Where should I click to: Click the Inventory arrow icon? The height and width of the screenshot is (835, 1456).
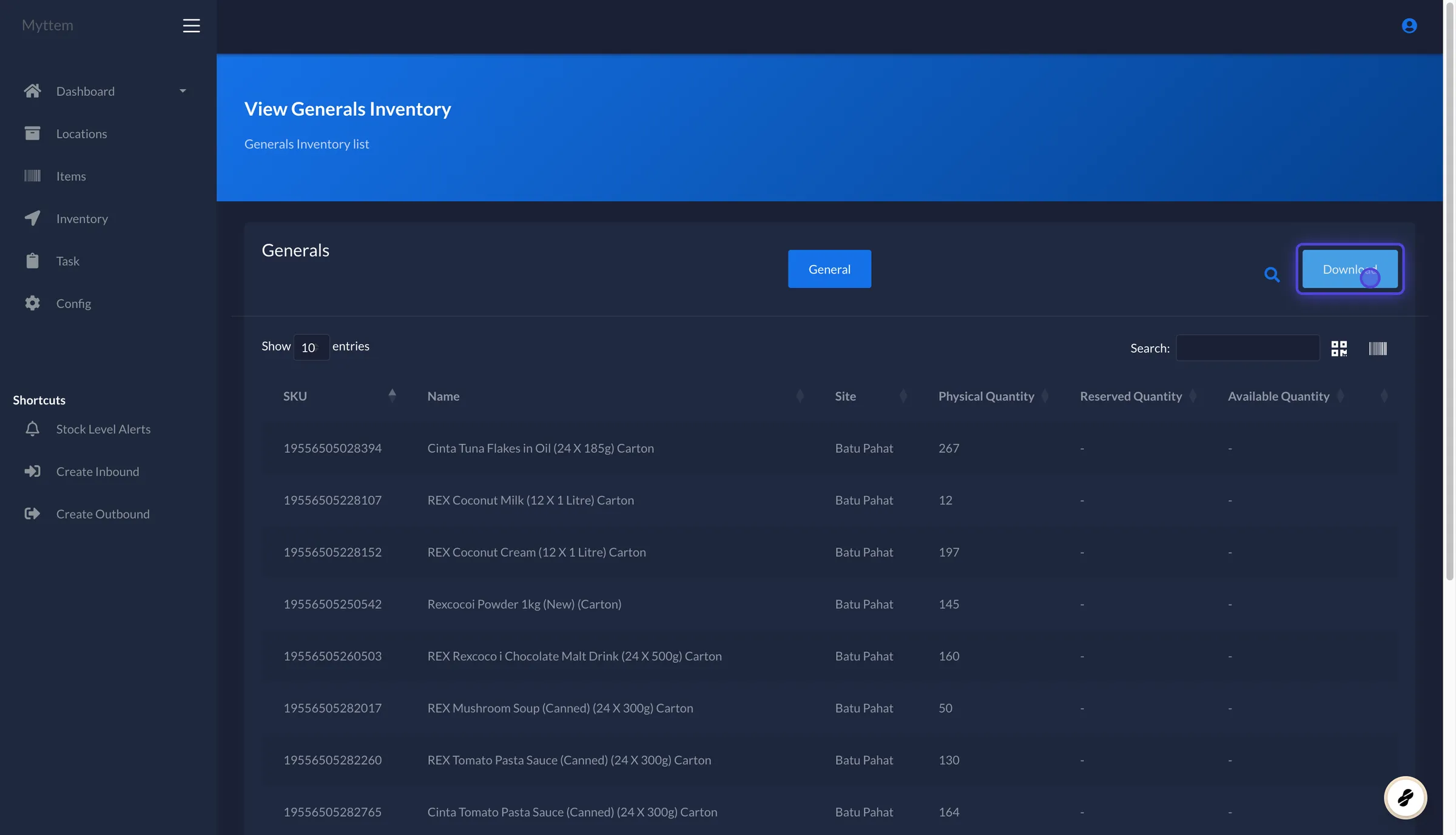click(x=32, y=218)
